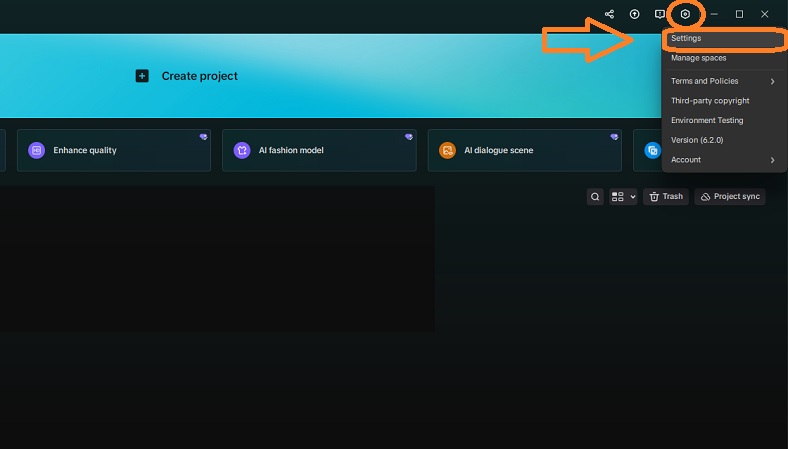Click the search magnifier icon
The height and width of the screenshot is (449, 788).
pos(595,197)
